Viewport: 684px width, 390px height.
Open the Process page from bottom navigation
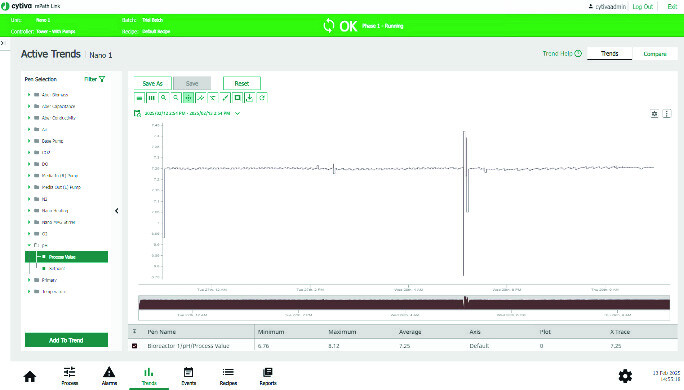point(69,376)
